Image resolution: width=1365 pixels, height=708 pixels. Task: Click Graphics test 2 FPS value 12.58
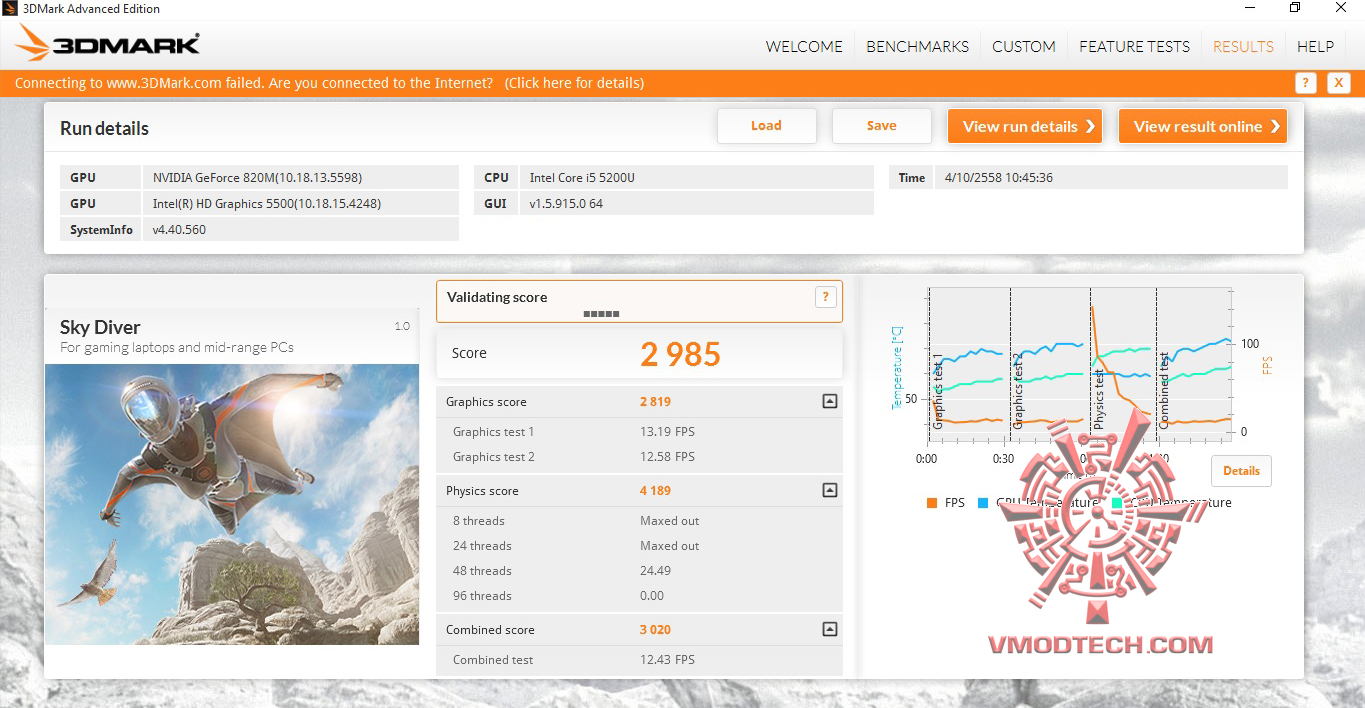667,457
